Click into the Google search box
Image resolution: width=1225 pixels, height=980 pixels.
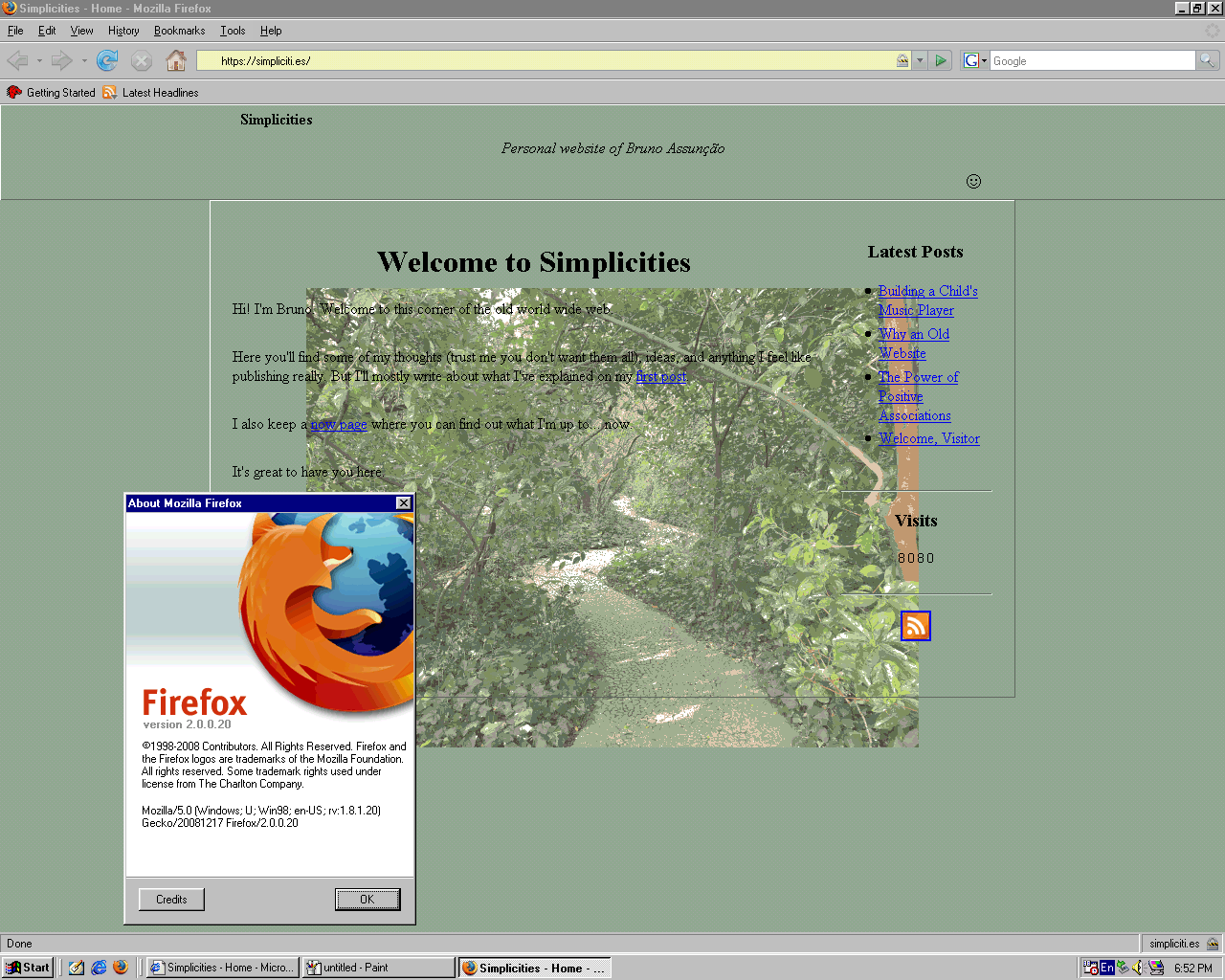[1092, 60]
